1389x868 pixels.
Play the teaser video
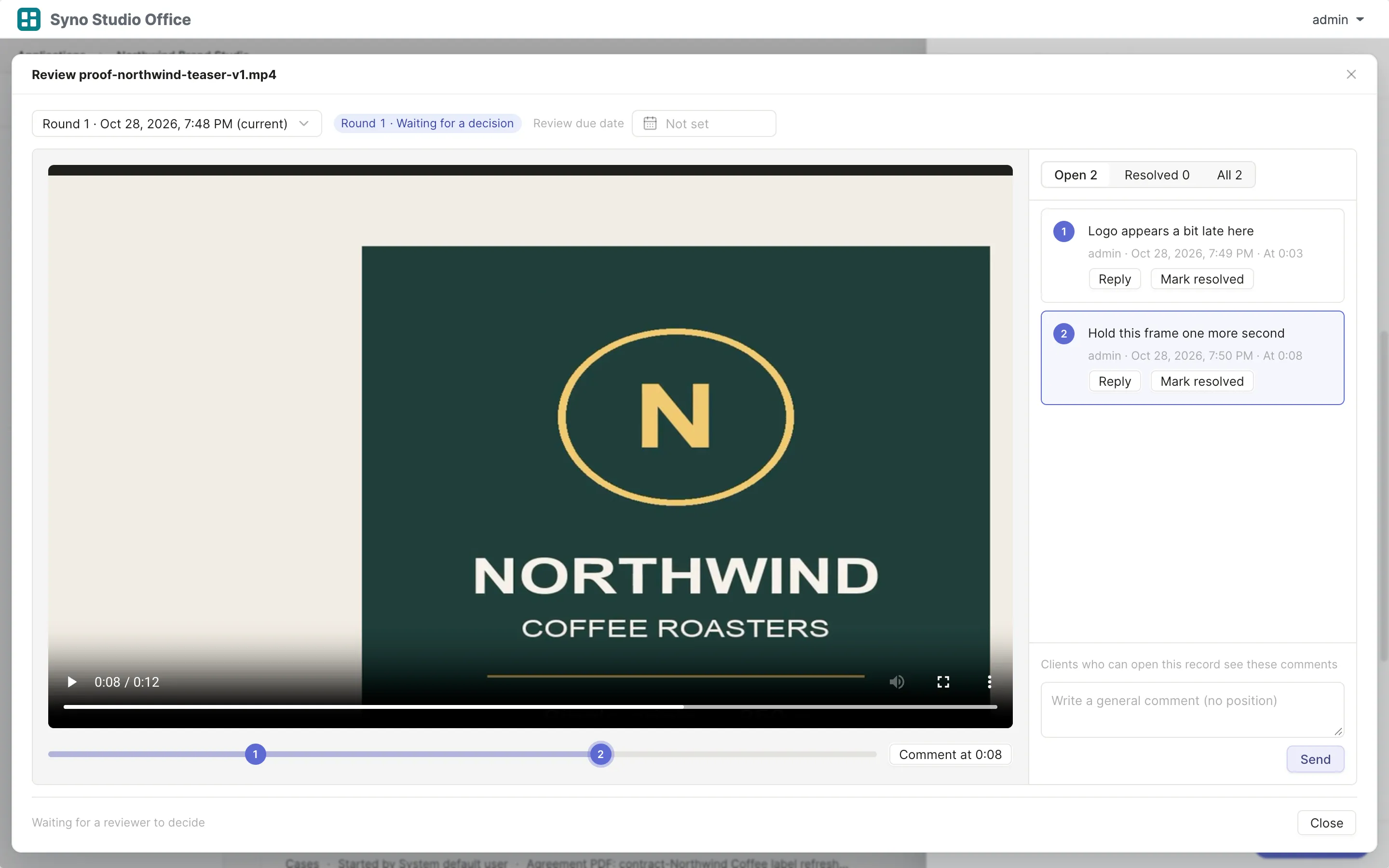[72, 681]
